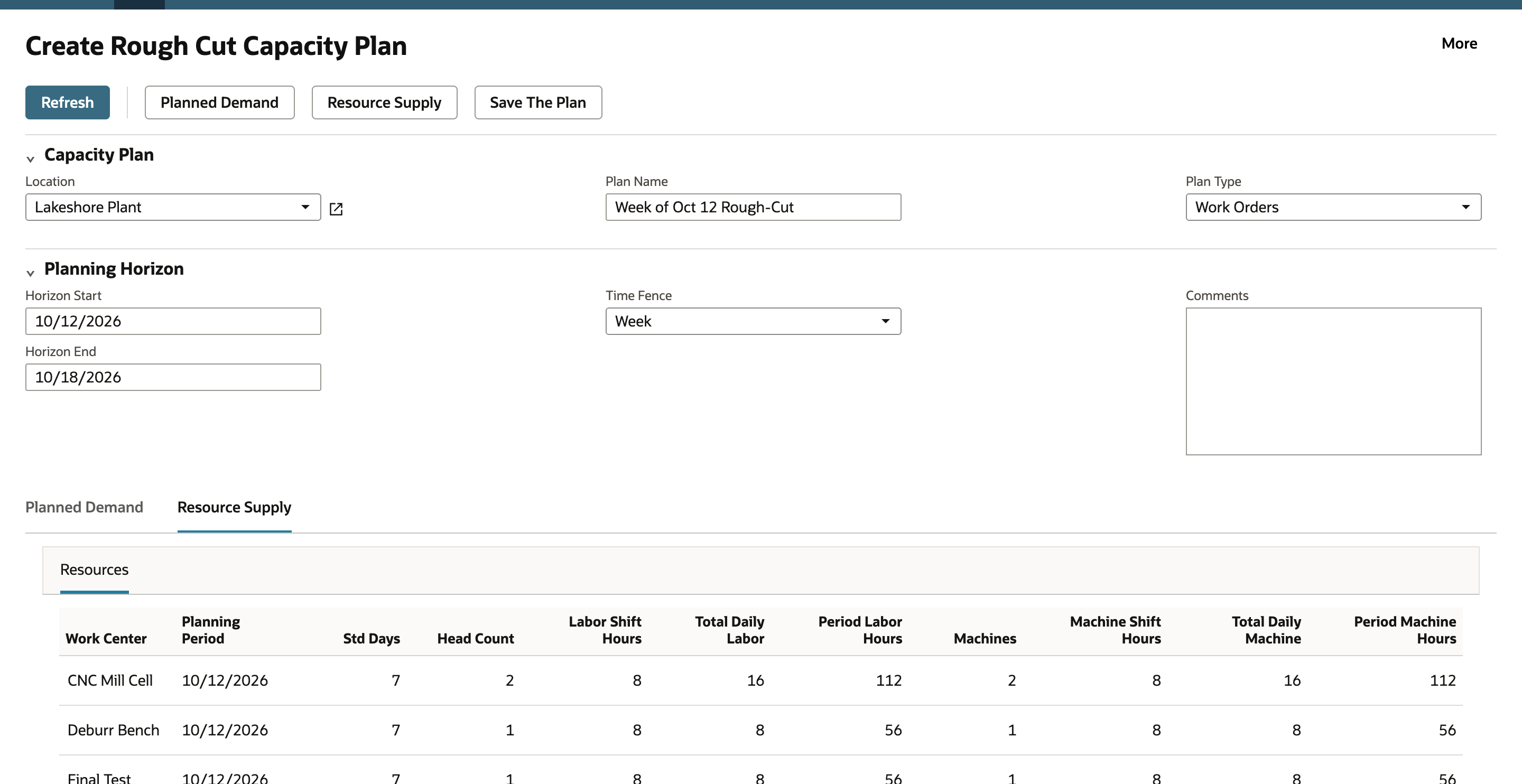Viewport: 1522px width, 784px height.
Task: Switch to the Planned Demand tab
Action: tap(84, 507)
